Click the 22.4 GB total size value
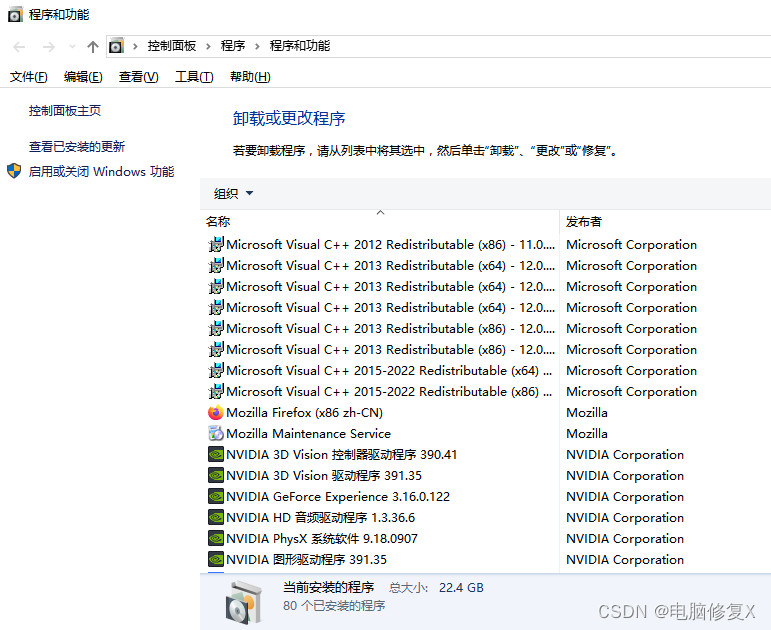771x630 pixels. coord(461,588)
